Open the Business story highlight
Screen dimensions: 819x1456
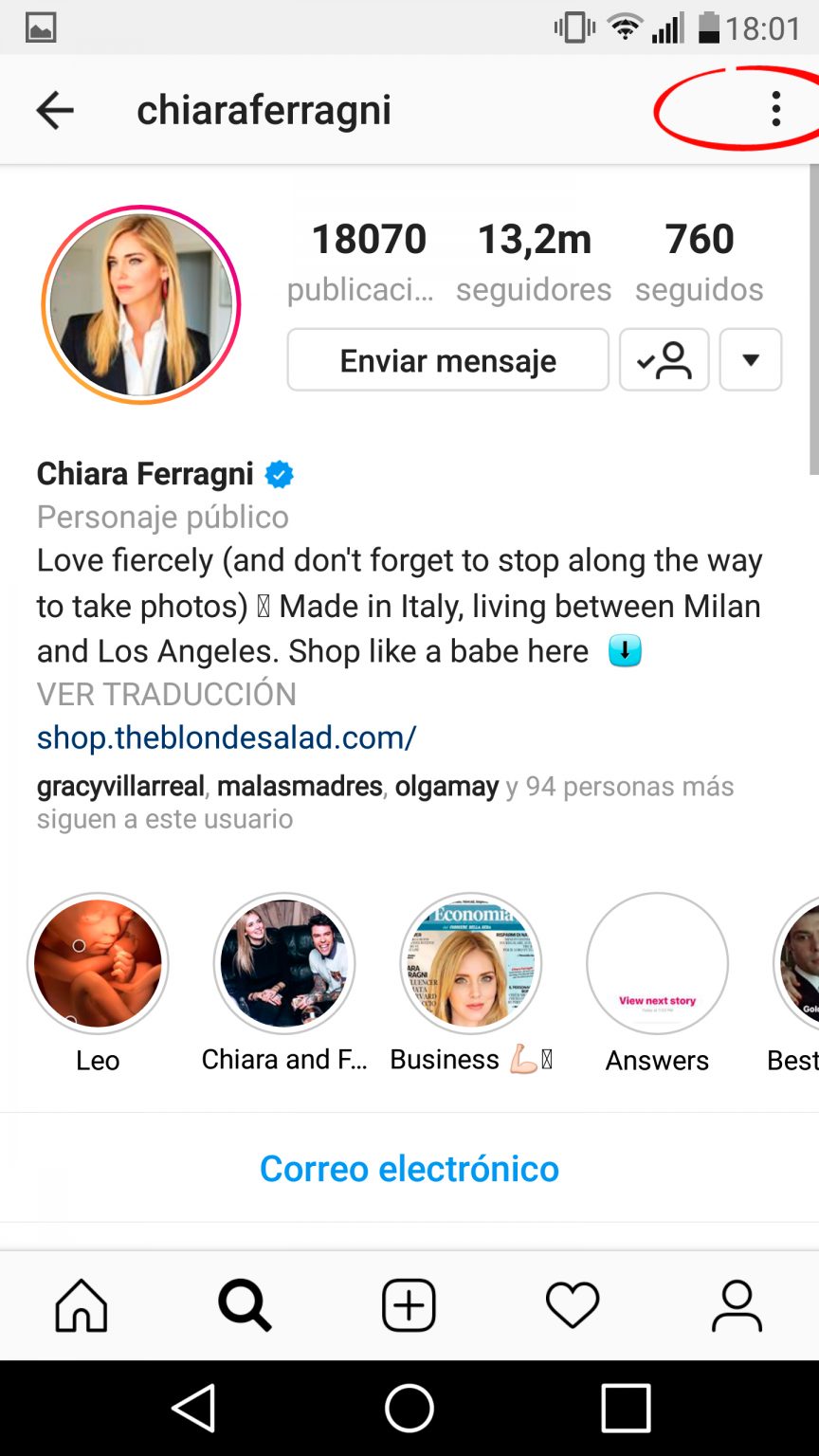pos(471,963)
